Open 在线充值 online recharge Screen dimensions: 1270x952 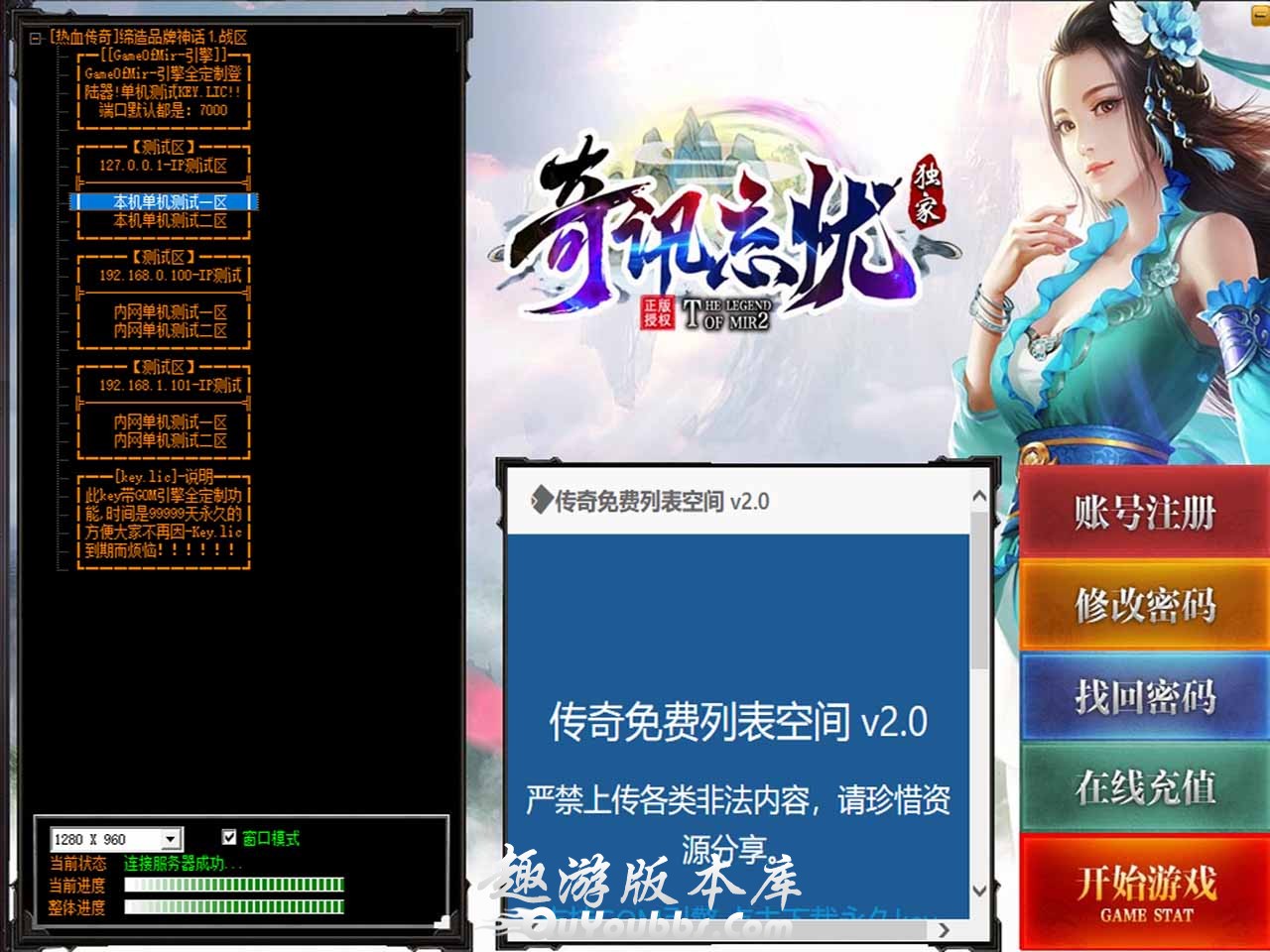(x=1144, y=787)
